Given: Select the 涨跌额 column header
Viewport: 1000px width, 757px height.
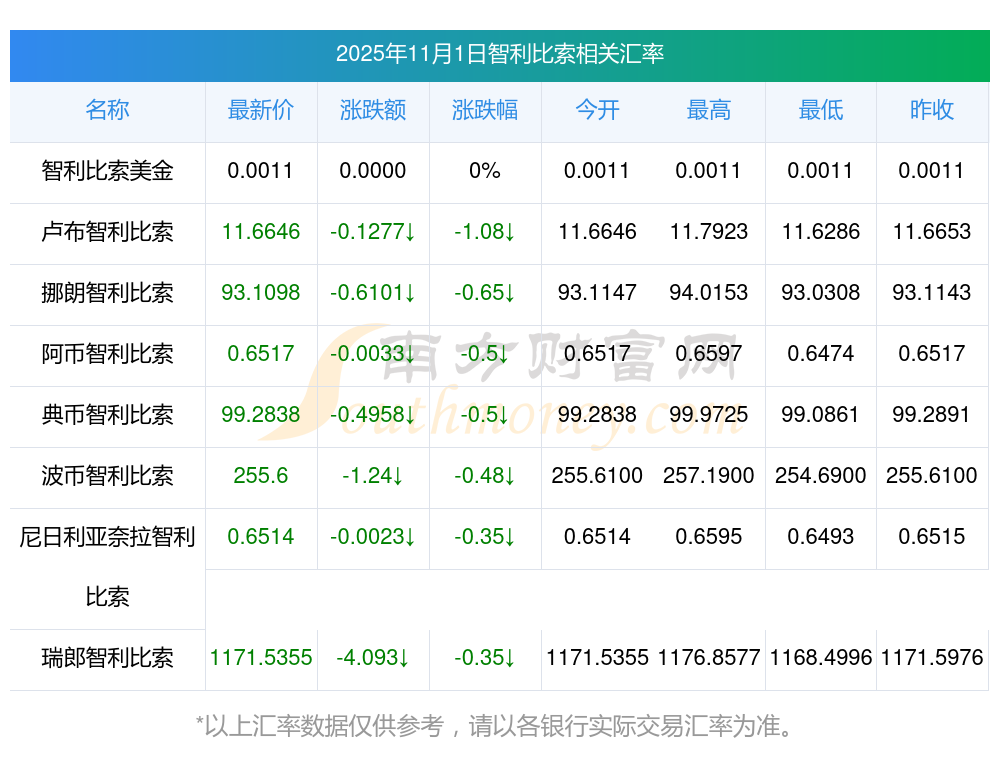Looking at the screenshot, I should [x=373, y=110].
